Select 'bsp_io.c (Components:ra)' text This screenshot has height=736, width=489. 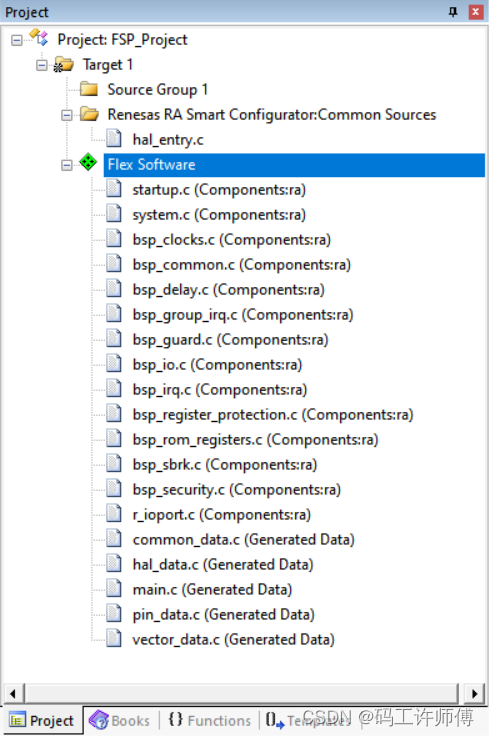[217, 365]
